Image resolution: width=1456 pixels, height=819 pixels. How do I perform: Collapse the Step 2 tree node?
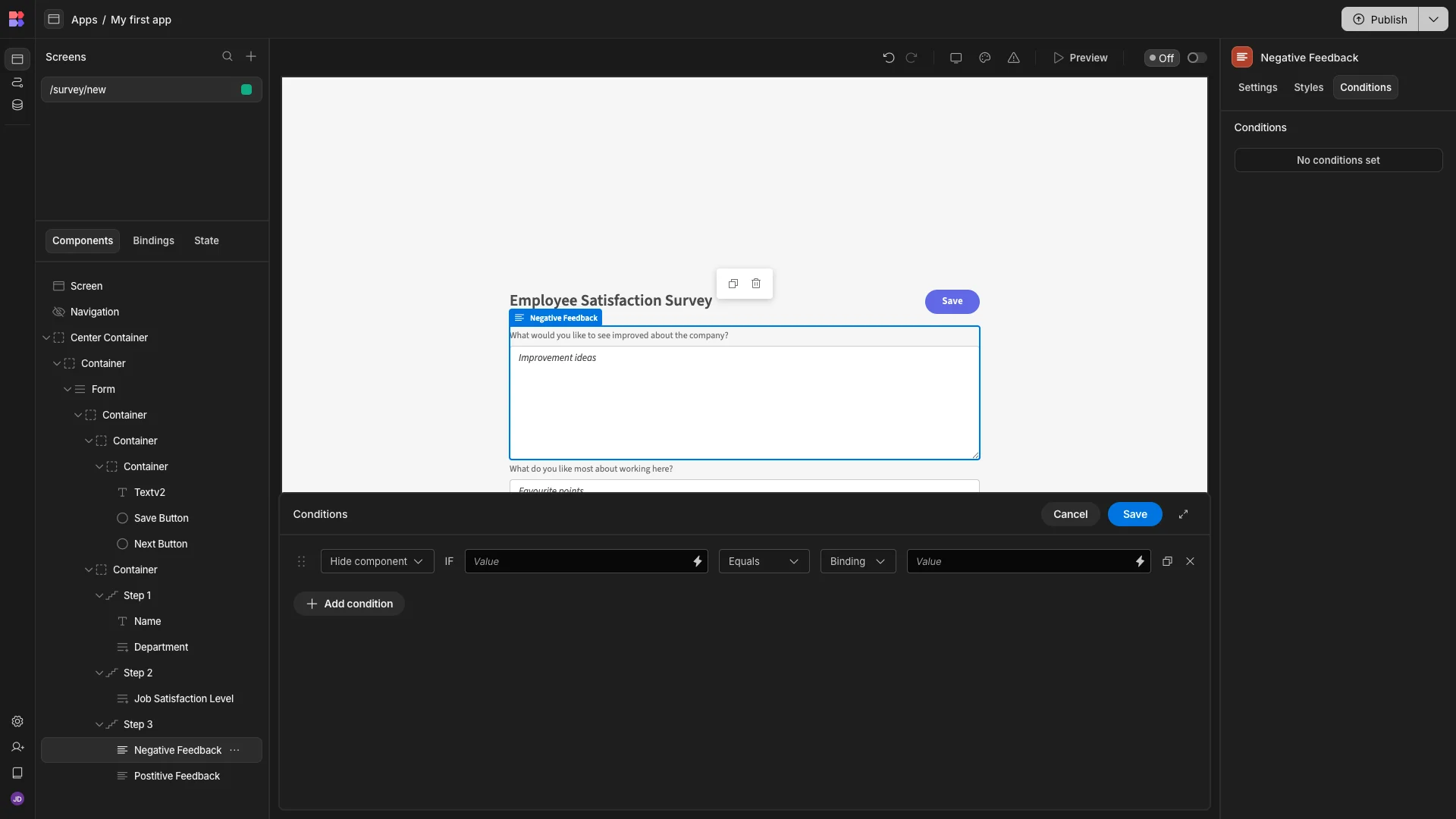coord(99,673)
